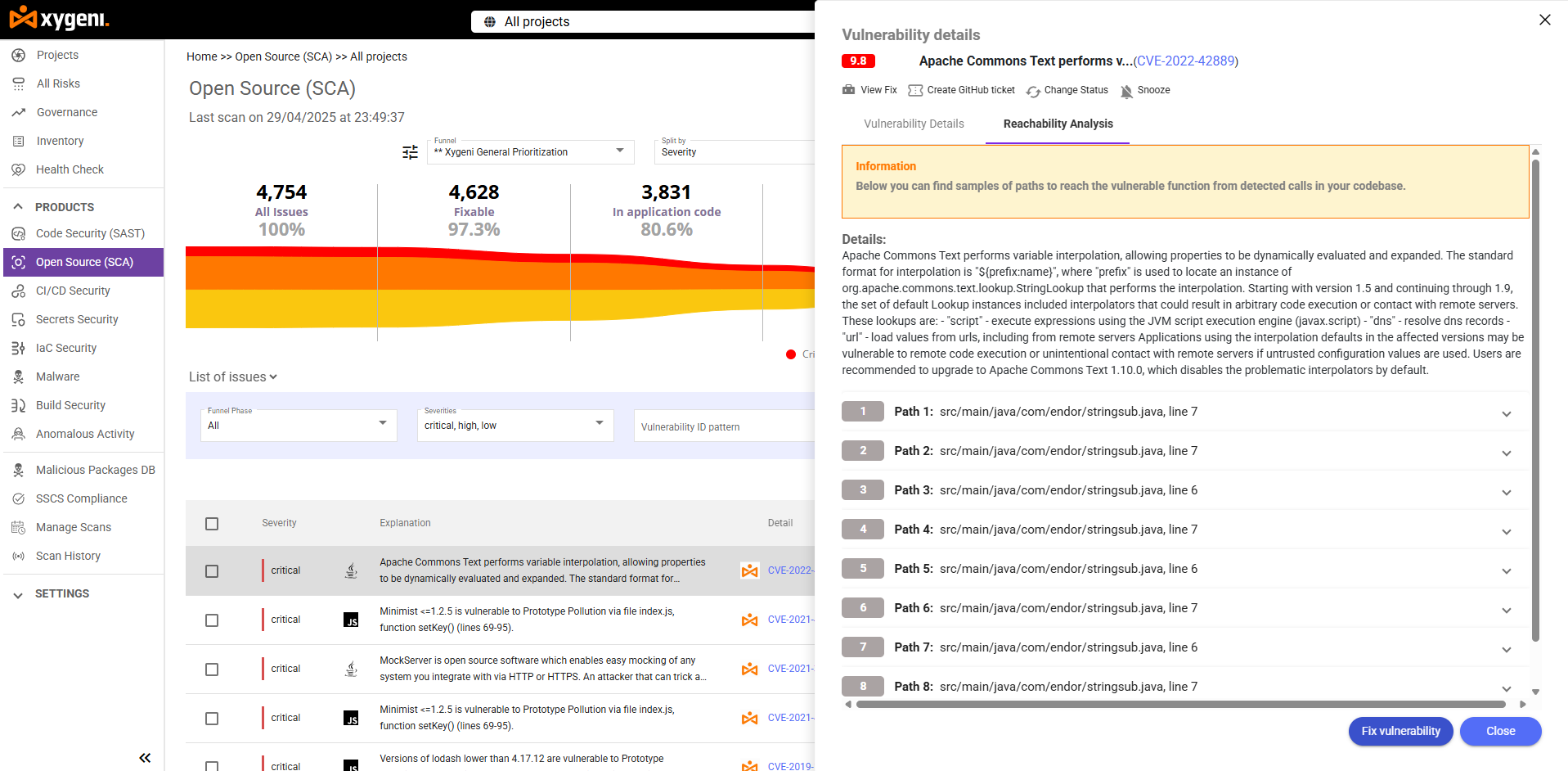The image size is (1568, 771).
Task: Click the globe icon in All projects
Action: tap(489, 22)
